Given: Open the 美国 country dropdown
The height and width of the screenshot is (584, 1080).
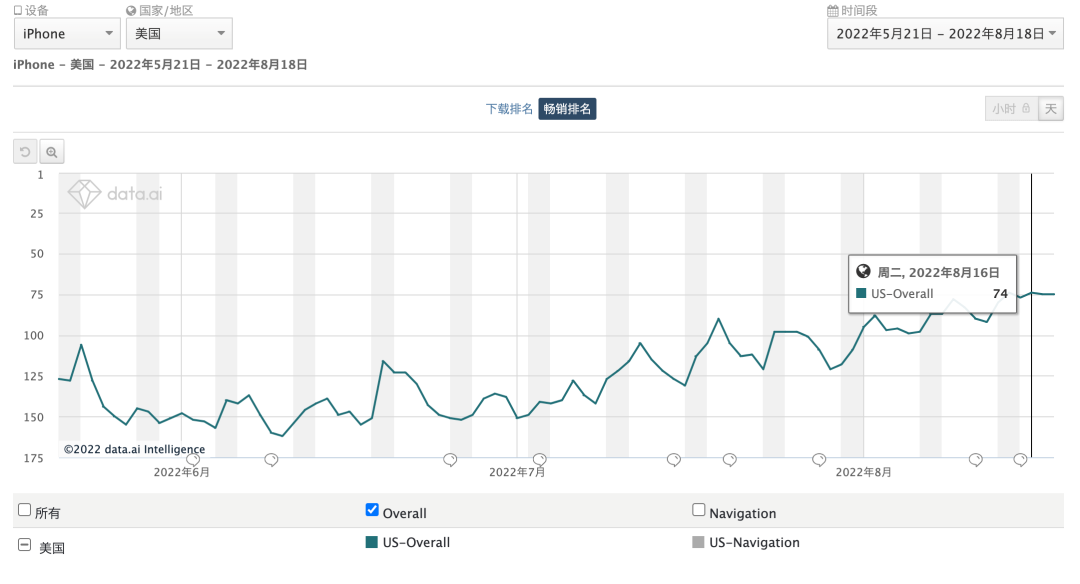Looking at the screenshot, I should 179,34.
